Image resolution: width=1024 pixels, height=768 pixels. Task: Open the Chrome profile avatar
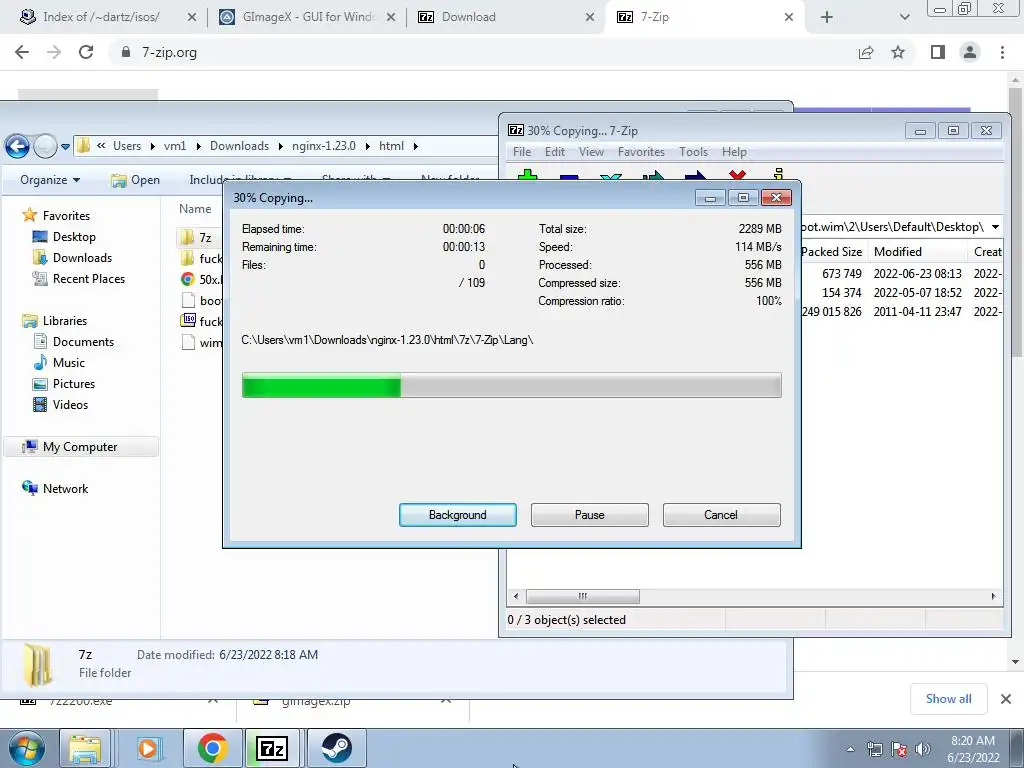tap(970, 52)
